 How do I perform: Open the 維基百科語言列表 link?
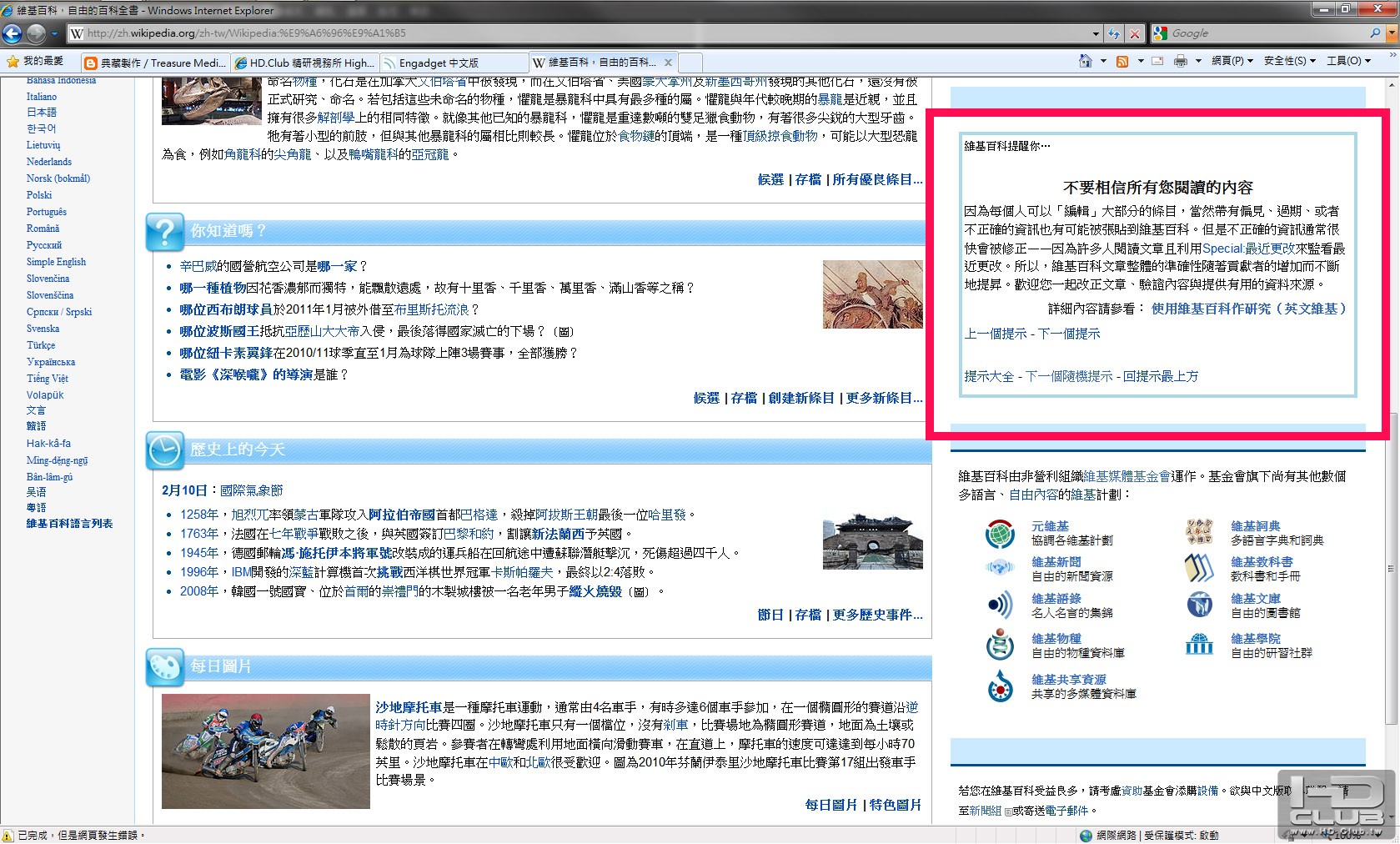pyautogui.click(x=69, y=524)
